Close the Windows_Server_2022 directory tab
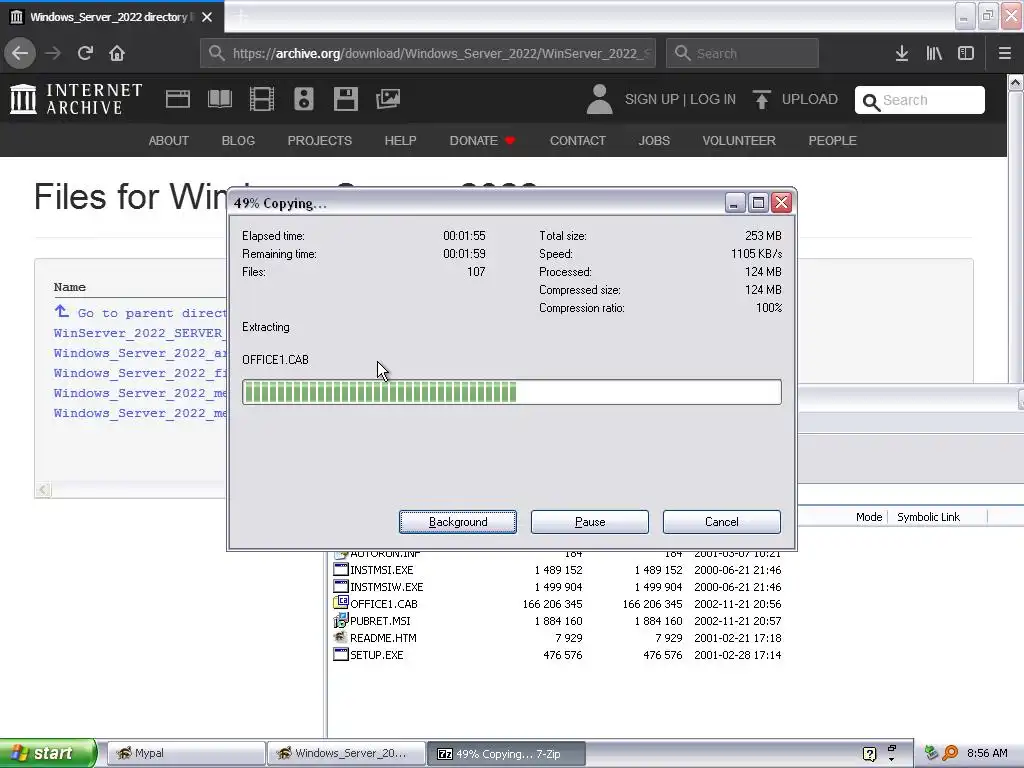1024x768 pixels. click(x=207, y=17)
